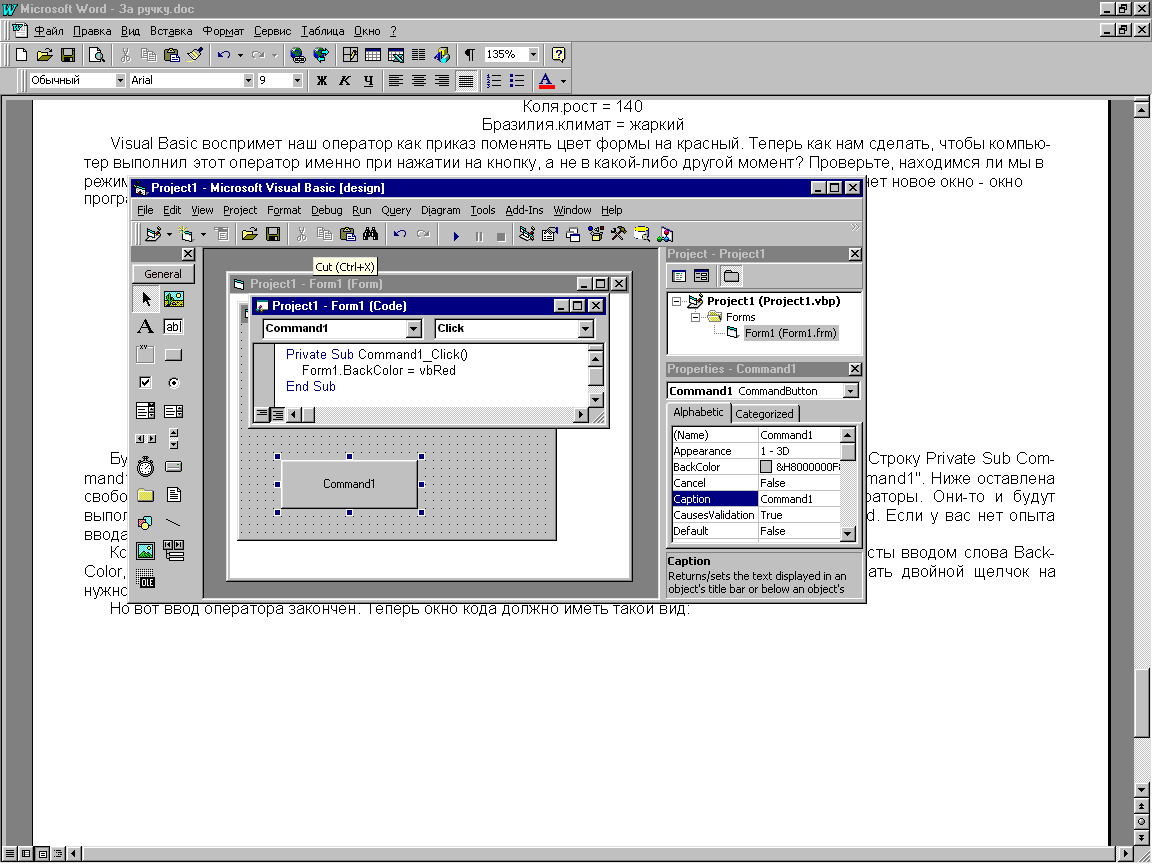Toggle Underline (Ч) formatting

point(368,81)
